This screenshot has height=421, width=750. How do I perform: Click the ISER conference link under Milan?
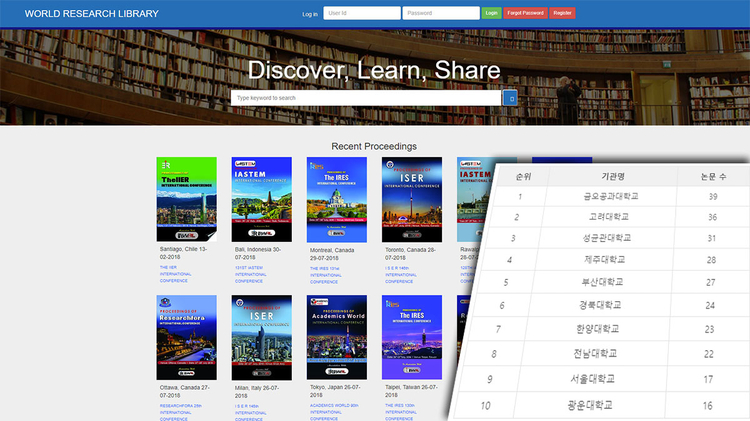250,412
